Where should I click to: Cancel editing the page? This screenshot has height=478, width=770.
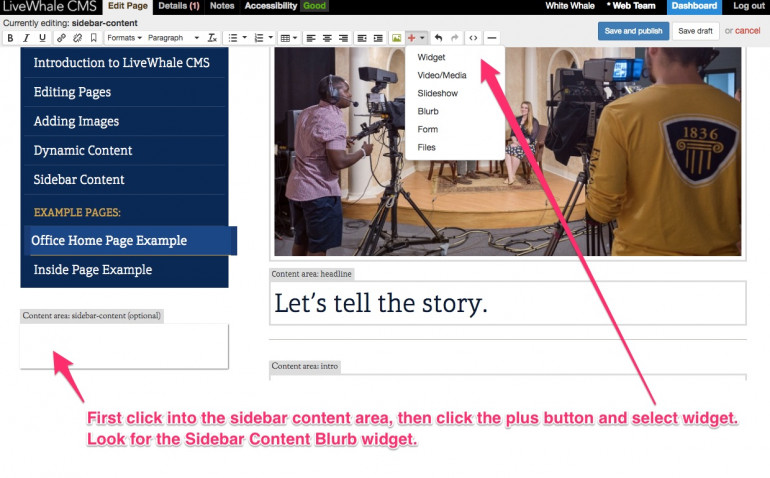click(747, 31)
